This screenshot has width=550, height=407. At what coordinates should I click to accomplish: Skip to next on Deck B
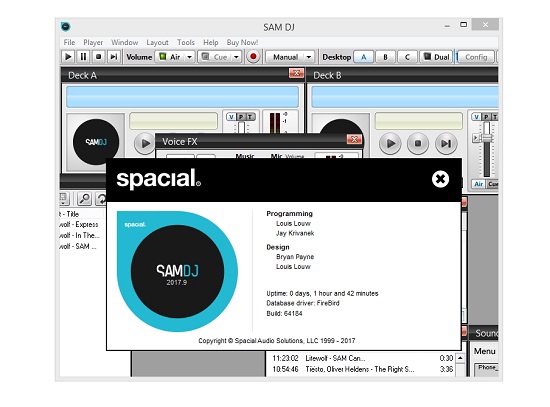coord(446,143)
